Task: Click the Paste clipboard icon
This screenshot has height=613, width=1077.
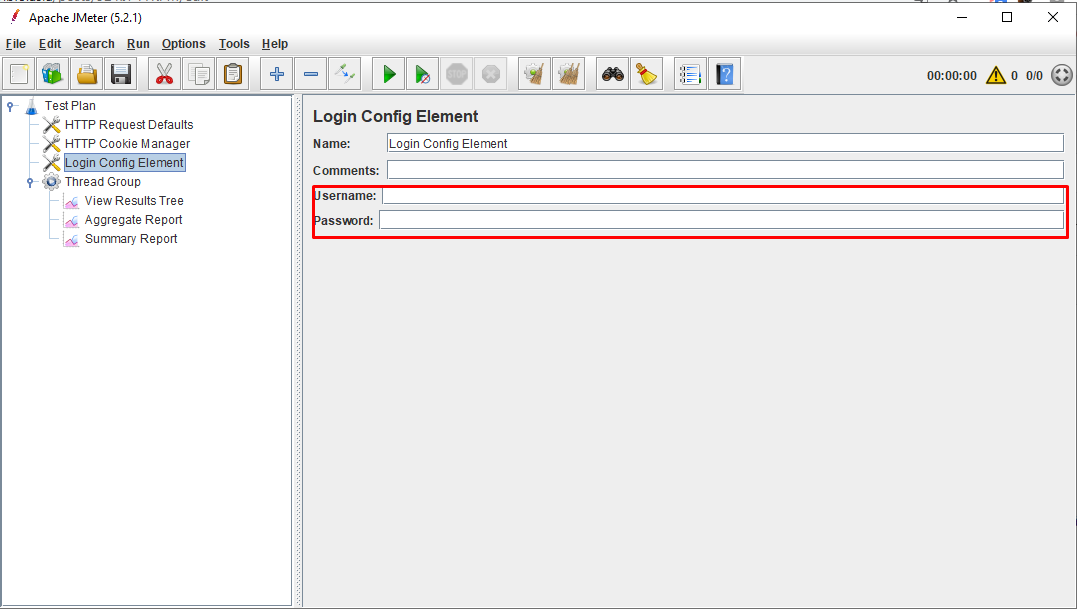Action: (233, 74)
